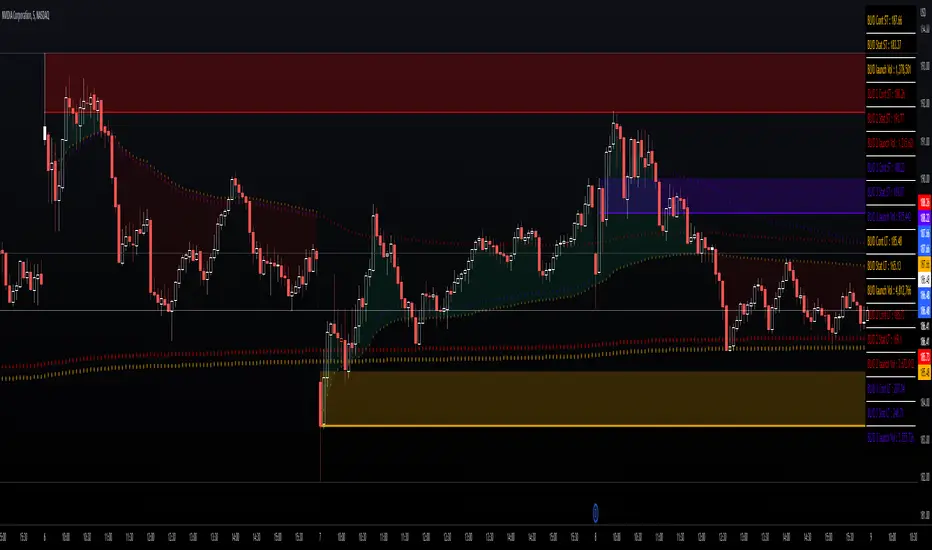Click the blue event marker above time axis

pos(595,513)
